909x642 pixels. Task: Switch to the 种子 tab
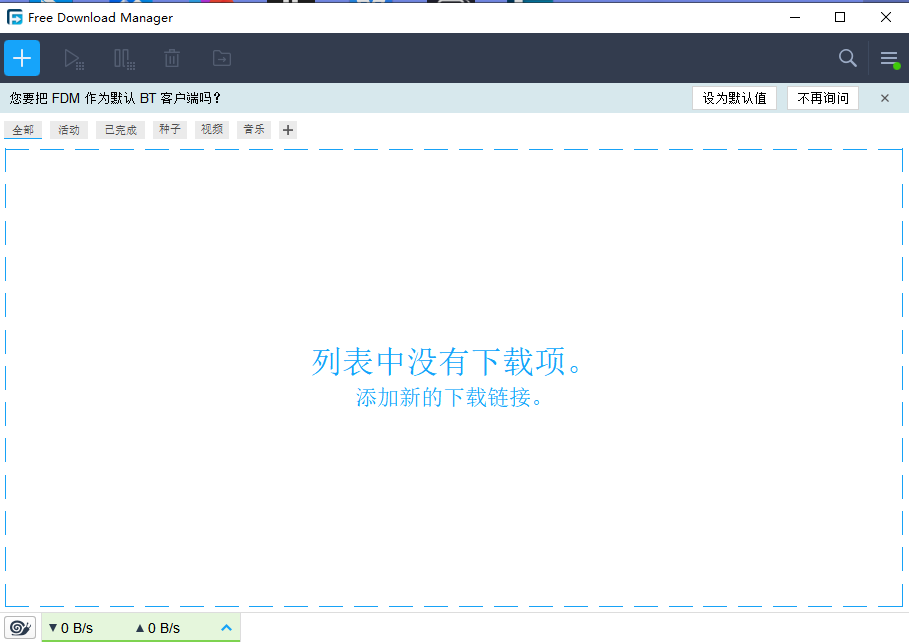pos(168,129)
